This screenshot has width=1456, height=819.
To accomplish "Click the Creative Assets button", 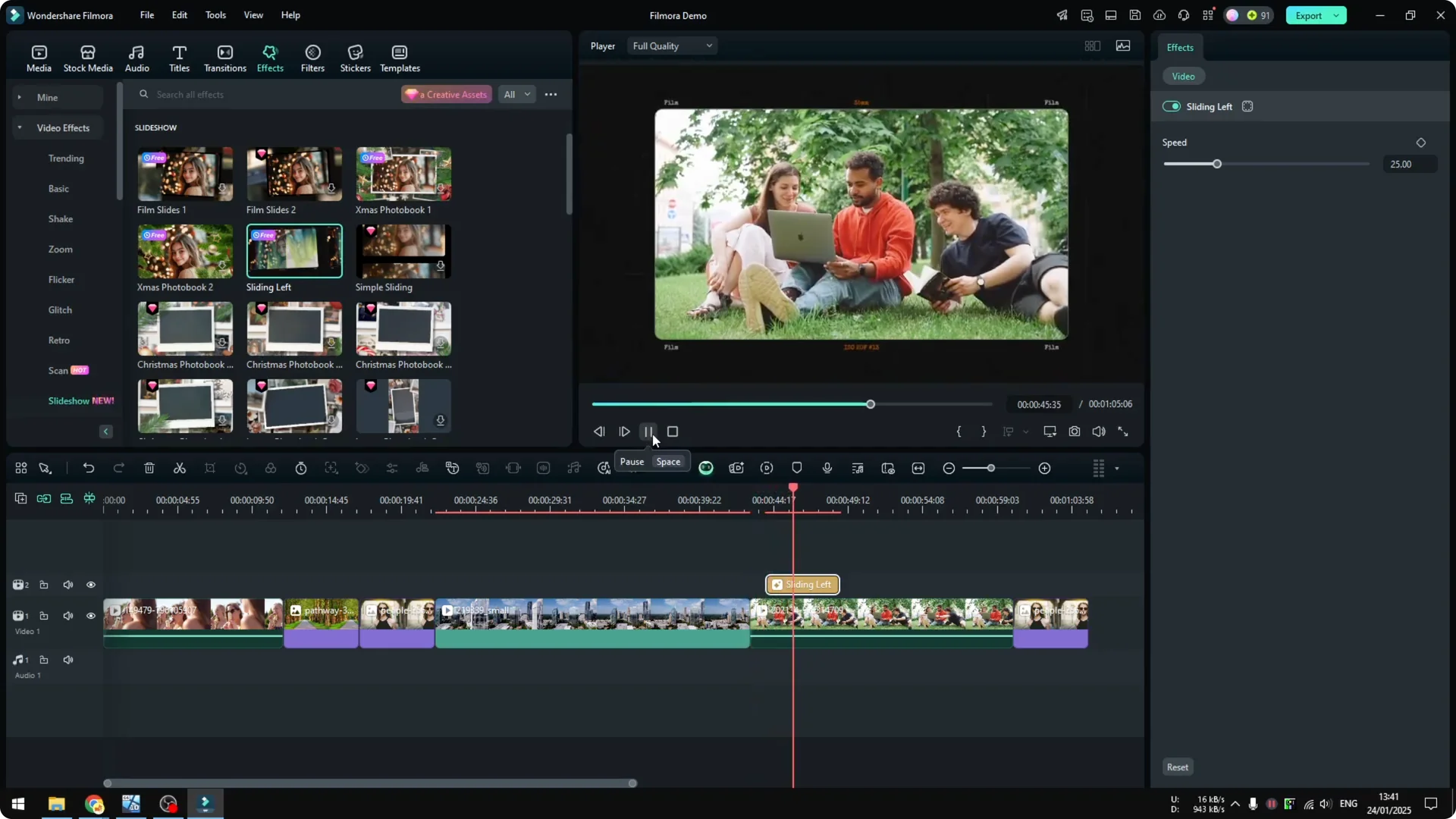I will (447, 95).
